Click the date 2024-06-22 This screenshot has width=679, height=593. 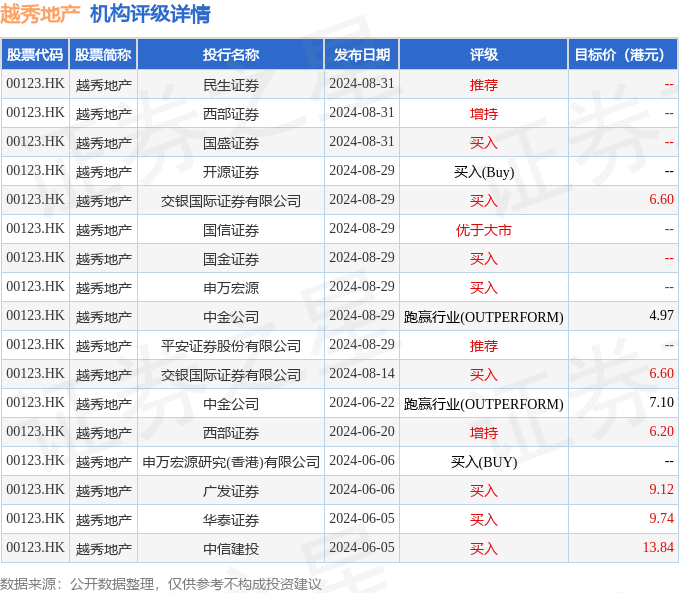click(x=362, y=403)
